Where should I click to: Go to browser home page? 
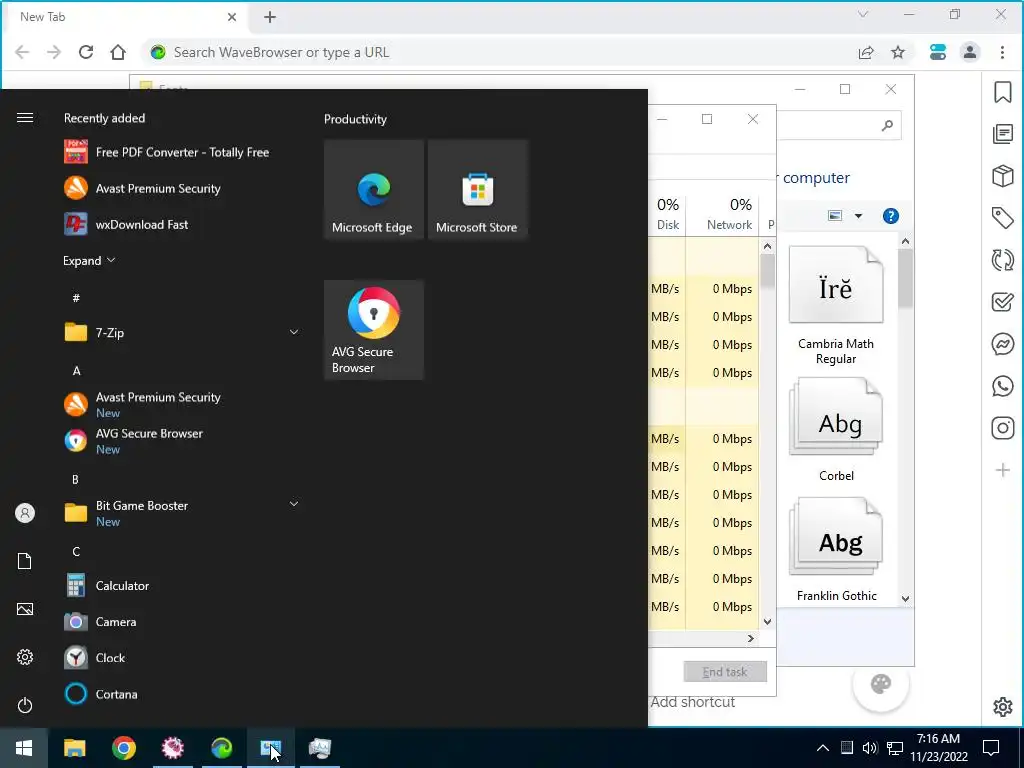(118, 52)
